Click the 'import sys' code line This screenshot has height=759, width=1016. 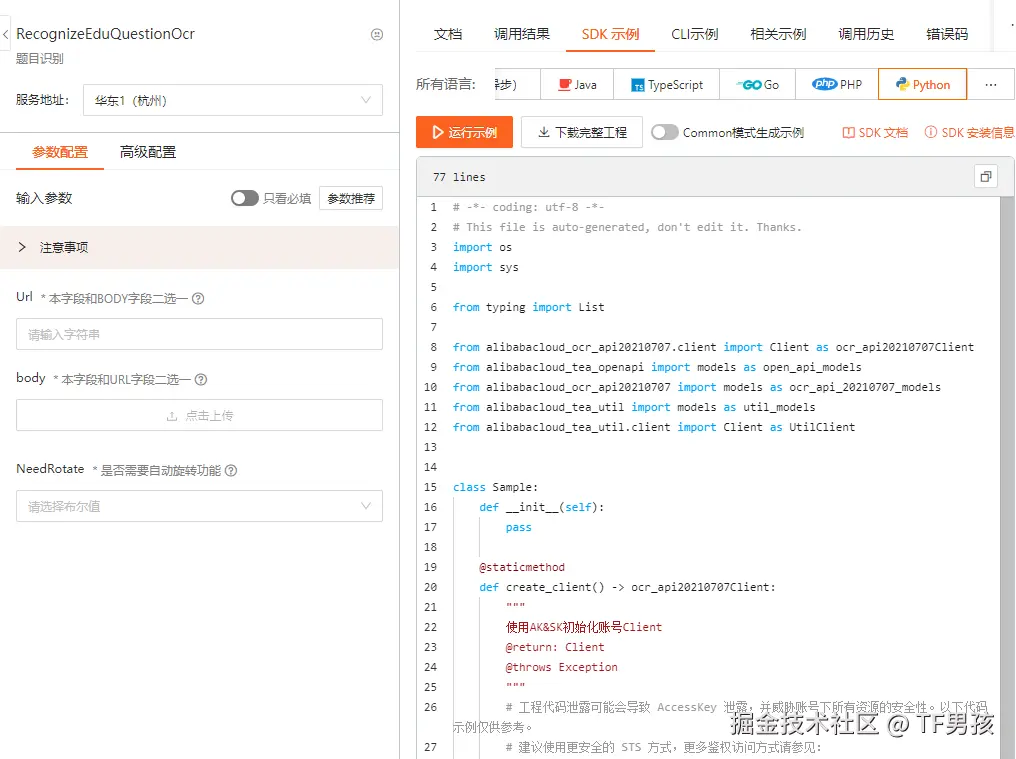[485, 267]
